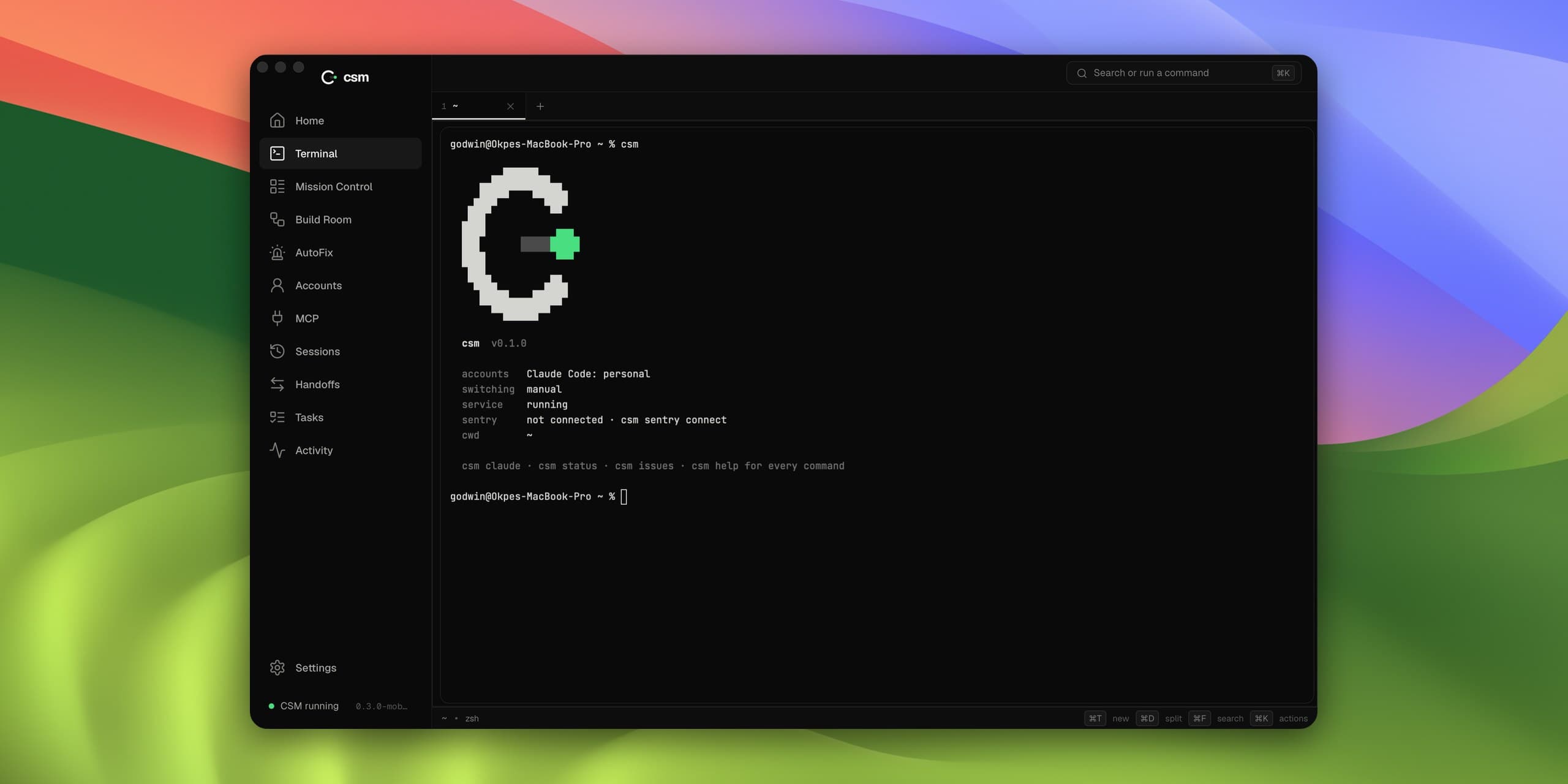This screenshot has height=784, width=1568.
Task: Click the ⌘D split shortcut in the status bar
Action: tap(1158, 718)
